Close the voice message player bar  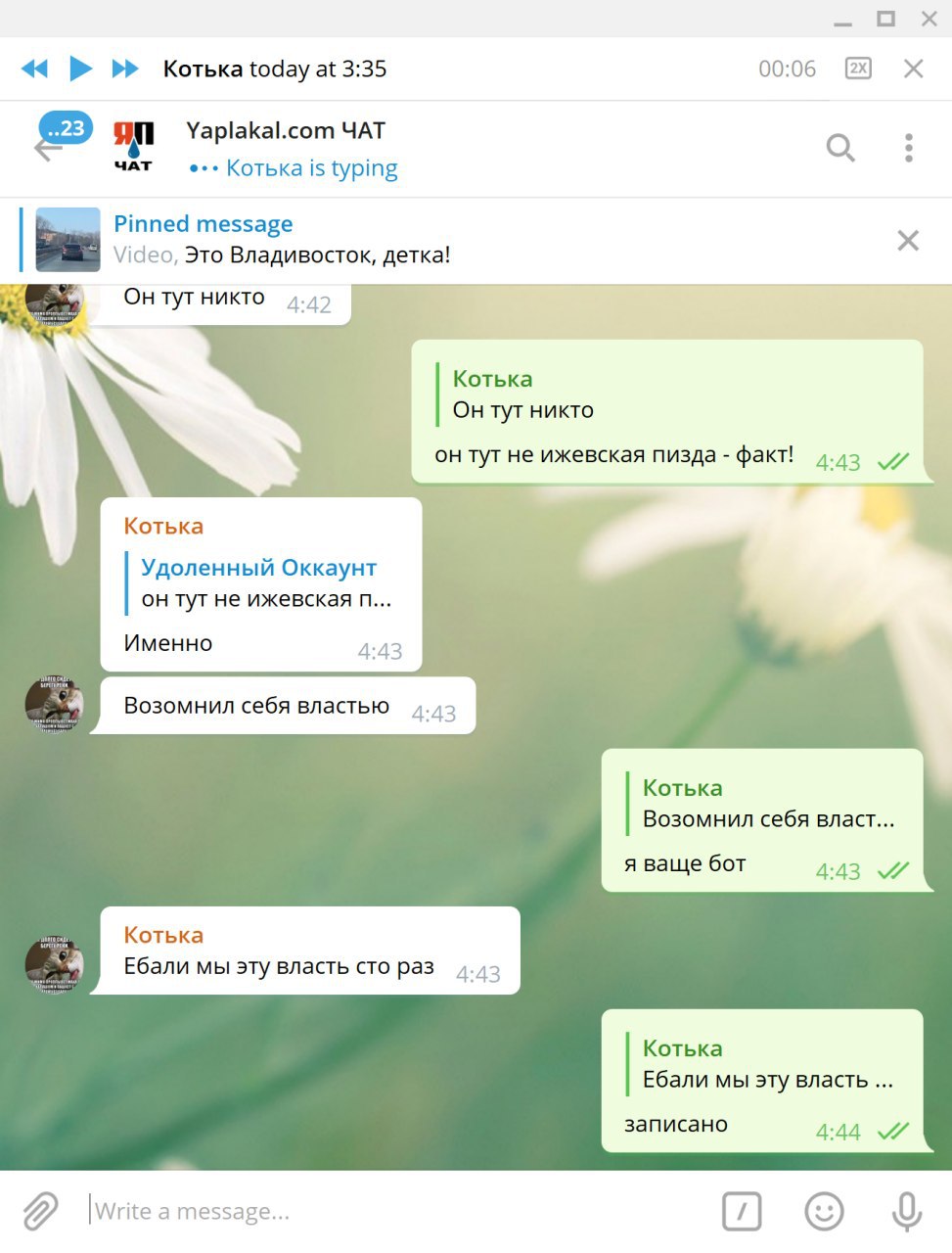[913, 69]
